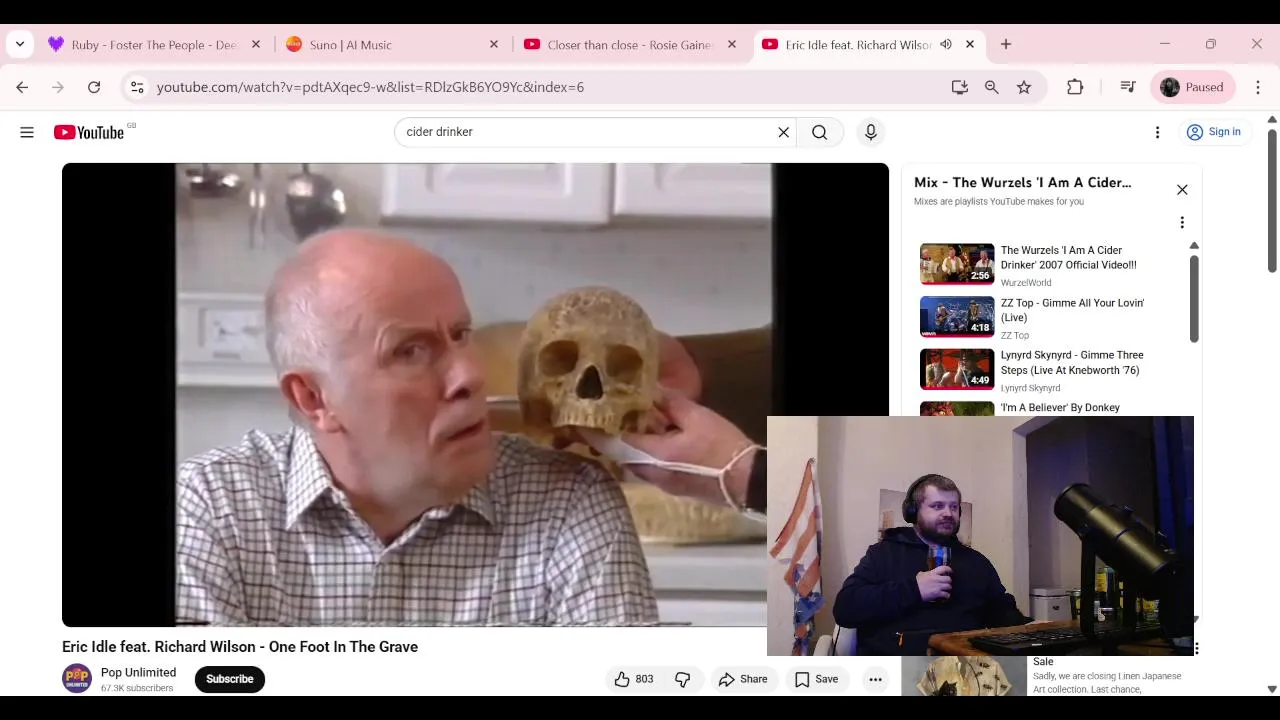Image resolution: width=1280 pixels, height=720 pixels.
Task: Open ZZ Top Gimme All Your Lovin' title
Action: (1072, 310)
